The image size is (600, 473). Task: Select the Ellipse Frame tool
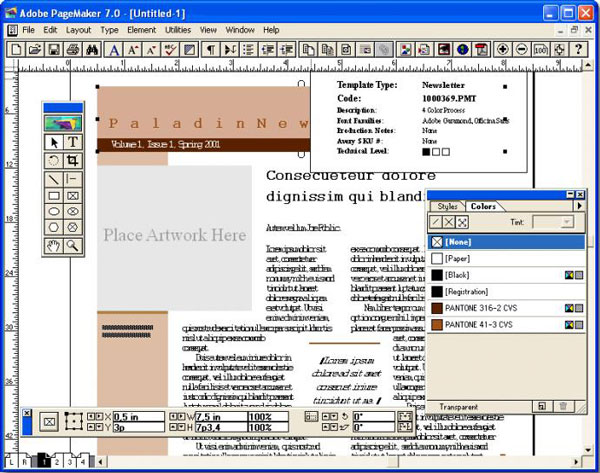point(72,212)
